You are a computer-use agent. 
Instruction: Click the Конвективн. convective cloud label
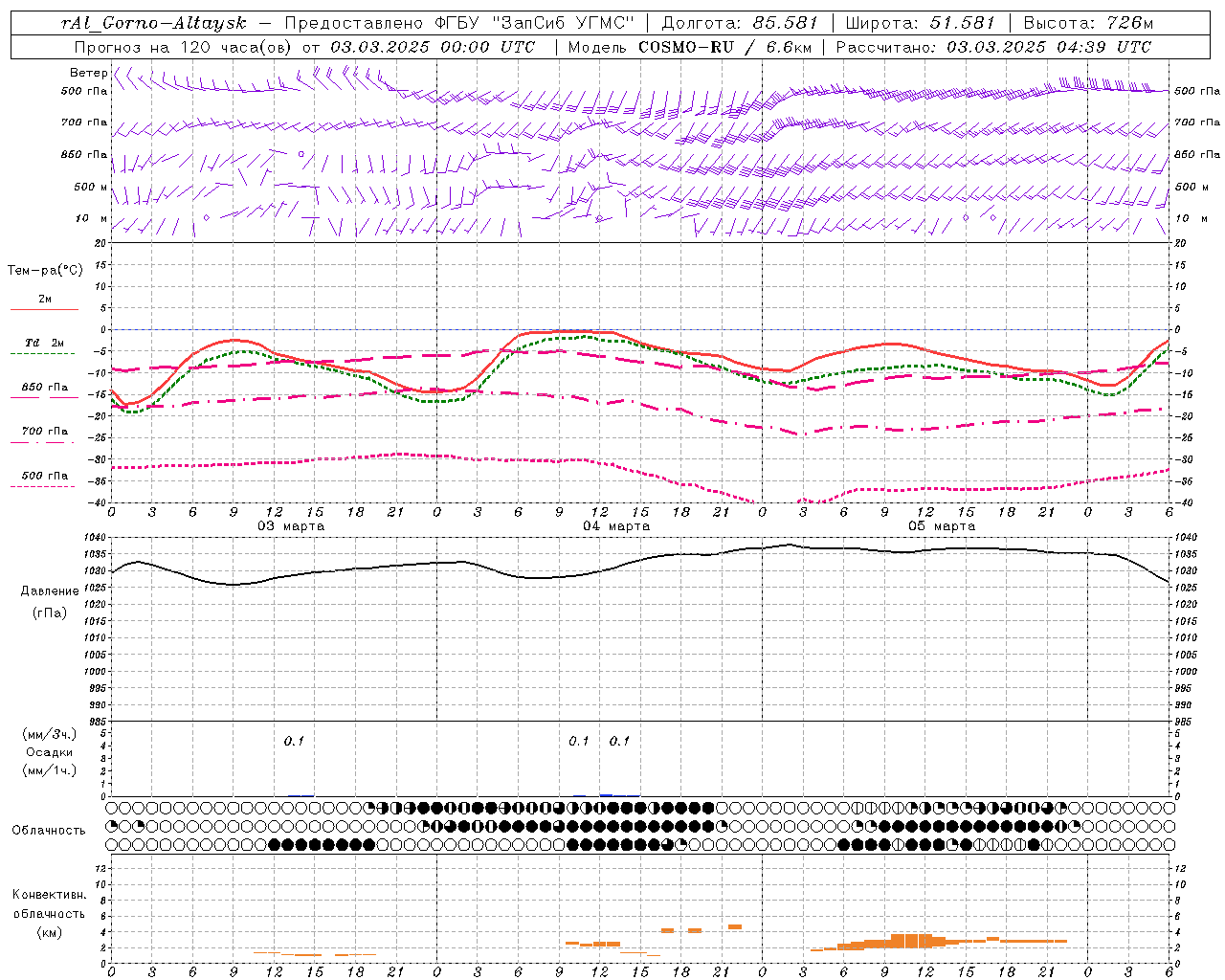point(50,895)
